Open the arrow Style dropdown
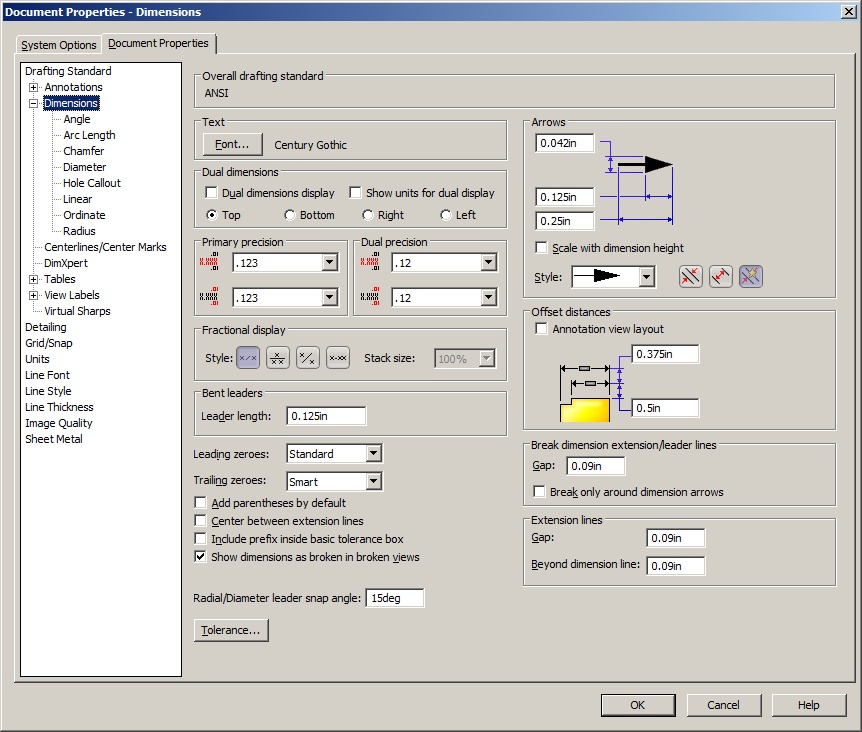This screenshot has width=862, height=732. [x=647, y=276]
